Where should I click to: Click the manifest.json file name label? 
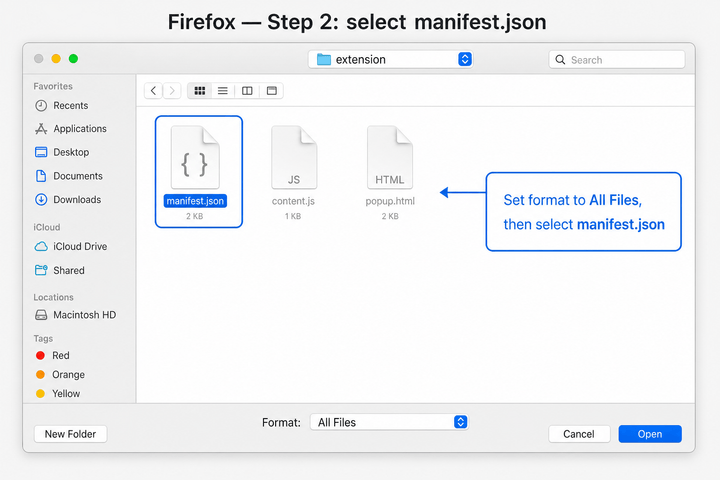click(195, 201)
